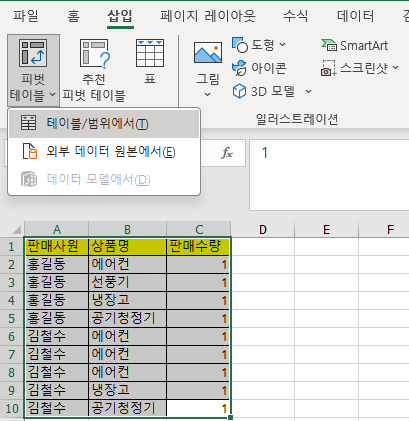The width and height of the screenshot is (409, 421).
Task: Click empty cell D1
Action: (x=263, y=246)
